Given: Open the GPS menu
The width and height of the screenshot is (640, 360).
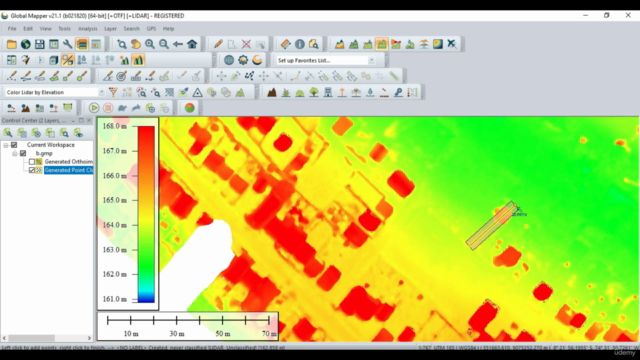Looking at the screenshot, I should (151, 29).
